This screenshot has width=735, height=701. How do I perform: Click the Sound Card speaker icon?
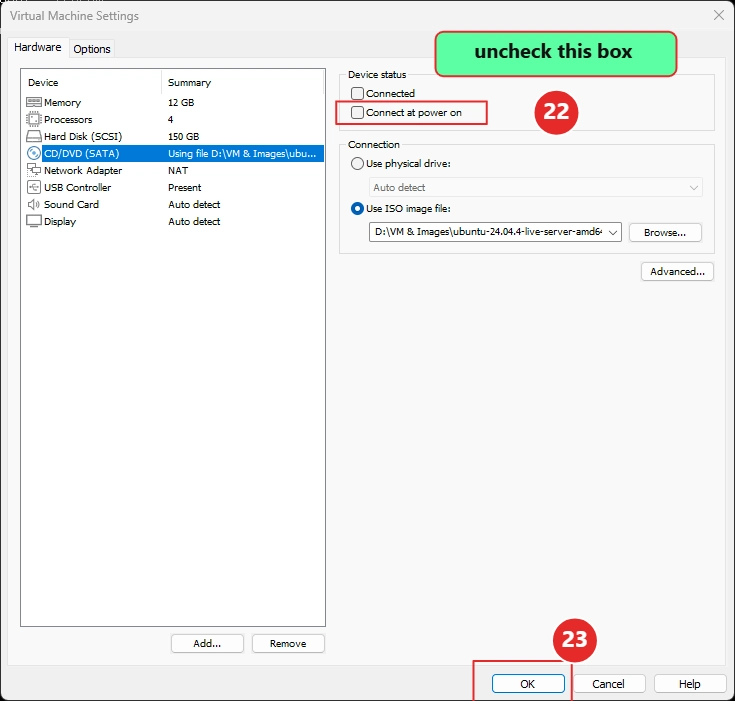(x=34, y=204)
